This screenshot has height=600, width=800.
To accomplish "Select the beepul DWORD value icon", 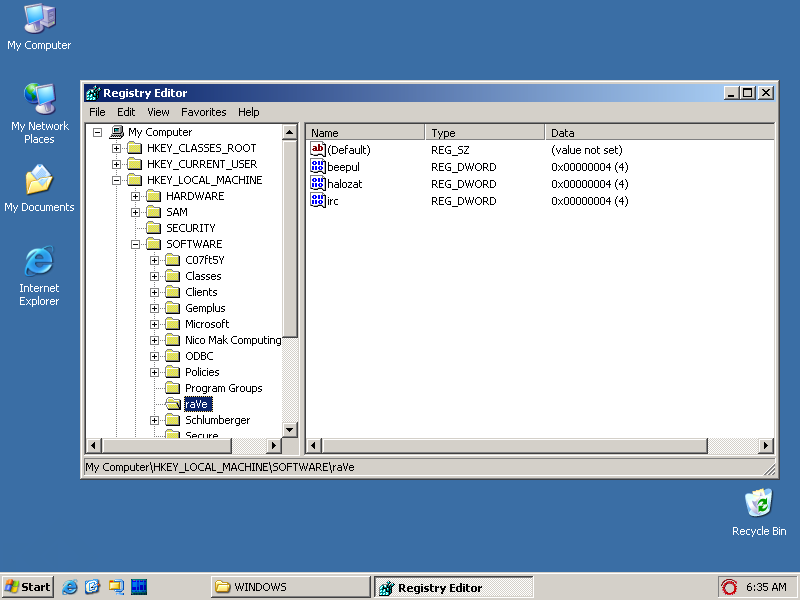I will [x=317, y=166].
